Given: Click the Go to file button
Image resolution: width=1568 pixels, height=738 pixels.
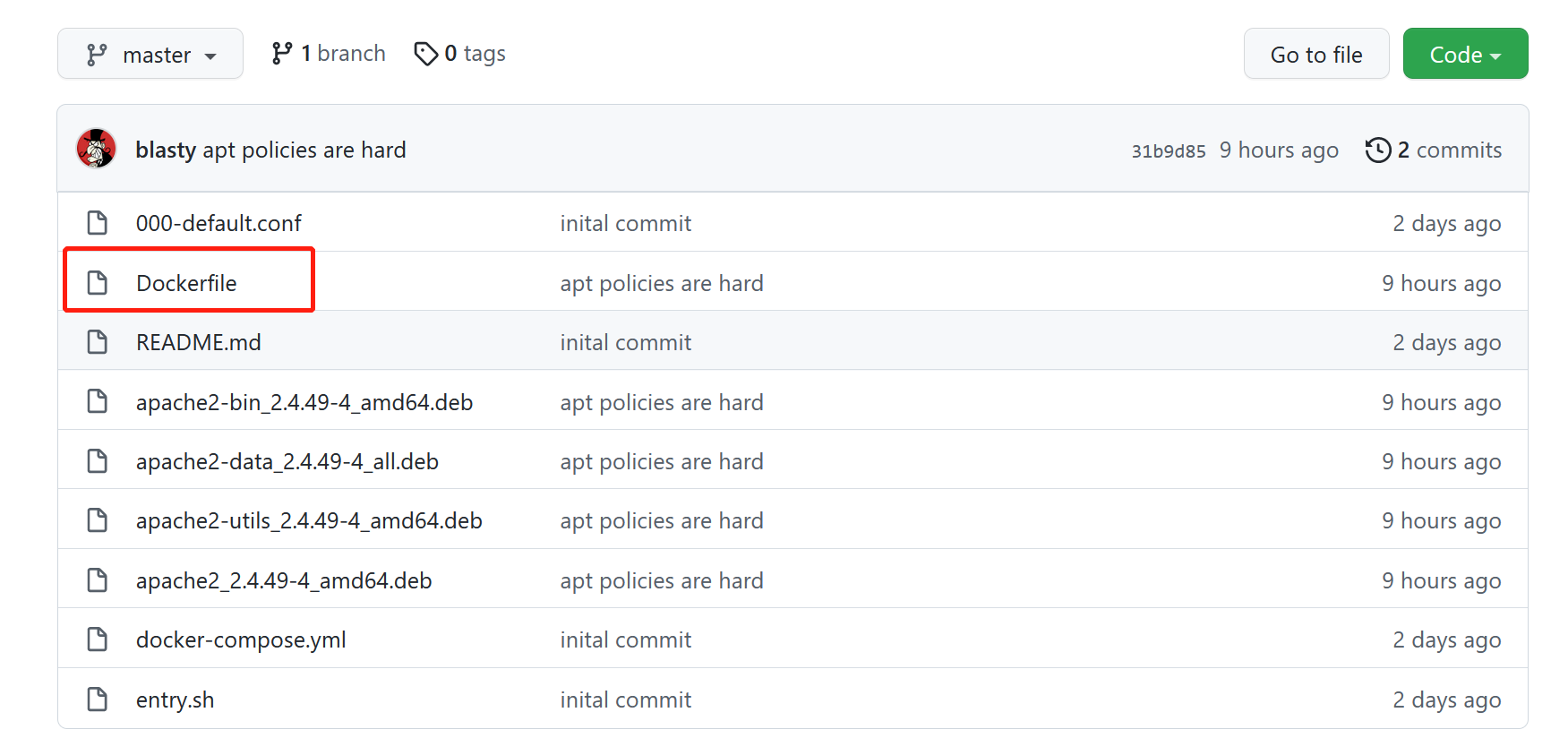Looking at the screenshot, I should [x=1316, y=54].
